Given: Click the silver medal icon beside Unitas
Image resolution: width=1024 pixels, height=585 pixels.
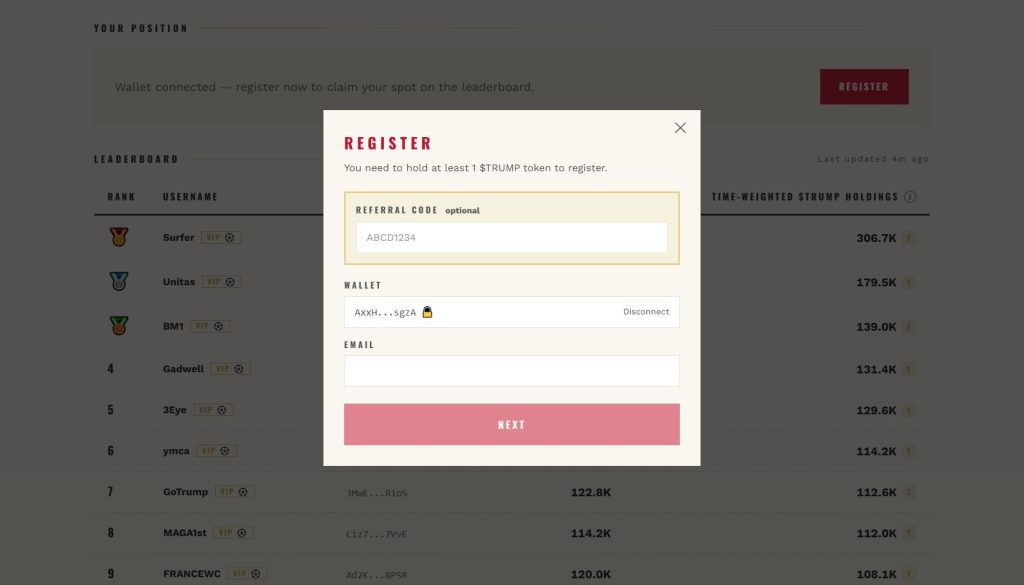Looking at the screenshot, I should tap(119, 281).
